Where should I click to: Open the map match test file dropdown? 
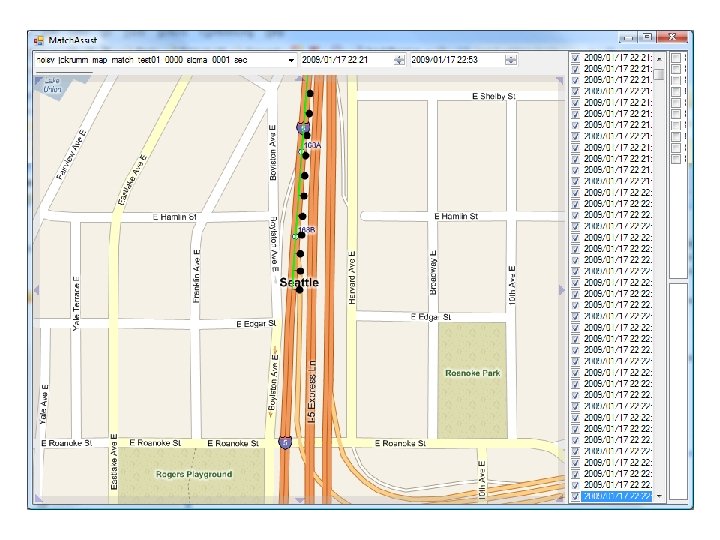tap(291, 60)
